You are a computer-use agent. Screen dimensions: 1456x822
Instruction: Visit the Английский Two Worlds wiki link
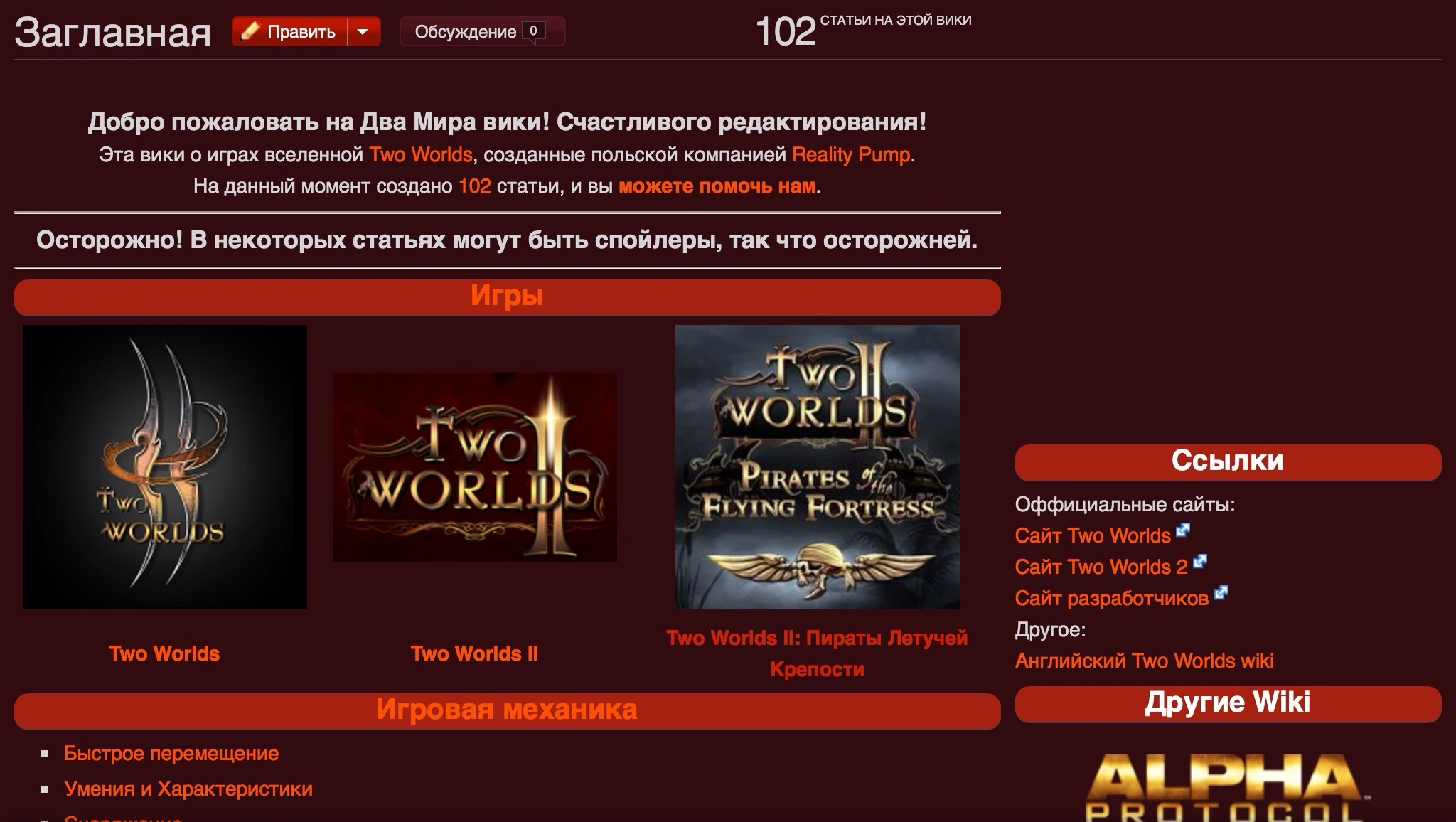[1144, 661]
